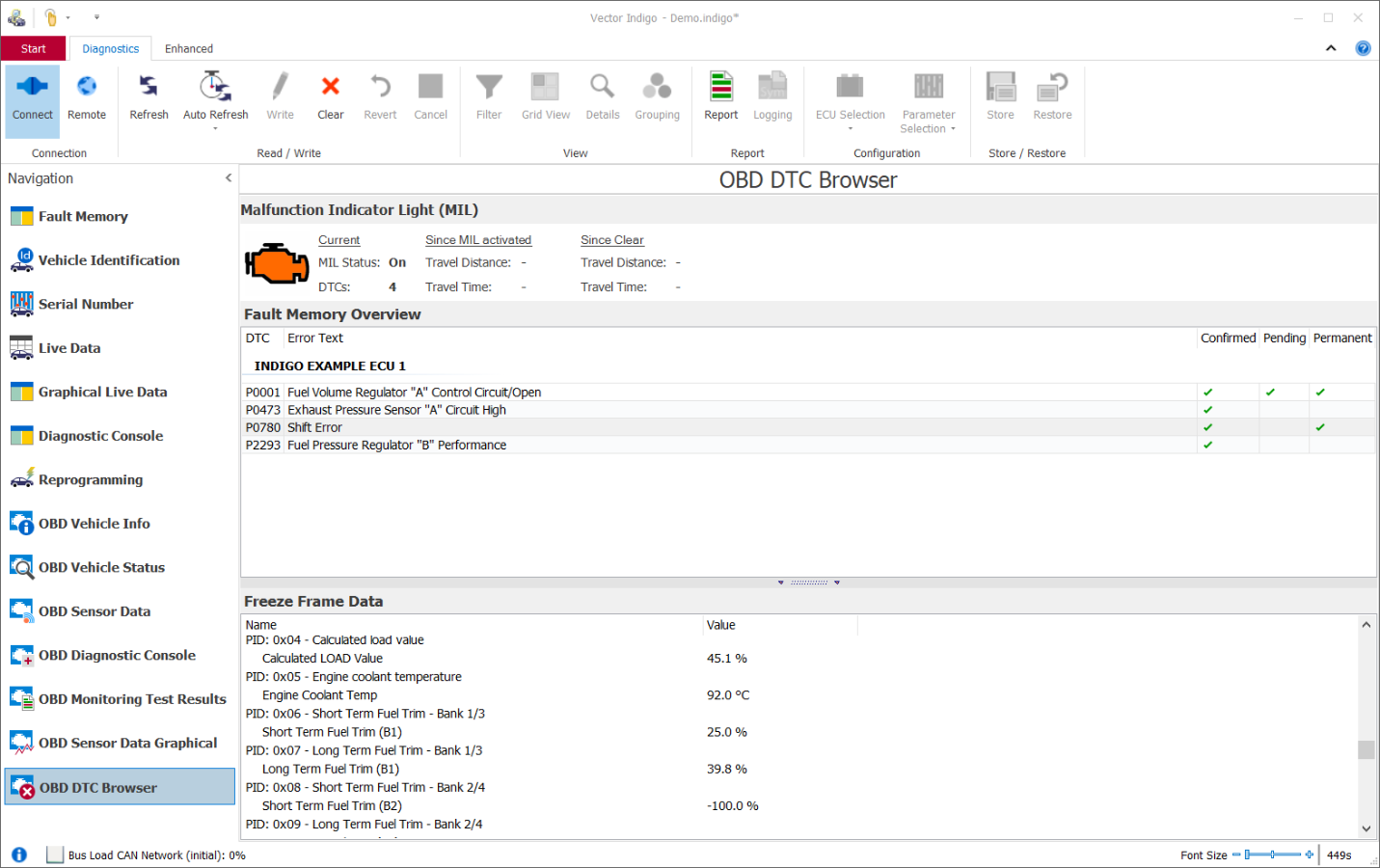Click the Logging icon
This screenshot has height=868, width=1380.
[x=772, y=87]
